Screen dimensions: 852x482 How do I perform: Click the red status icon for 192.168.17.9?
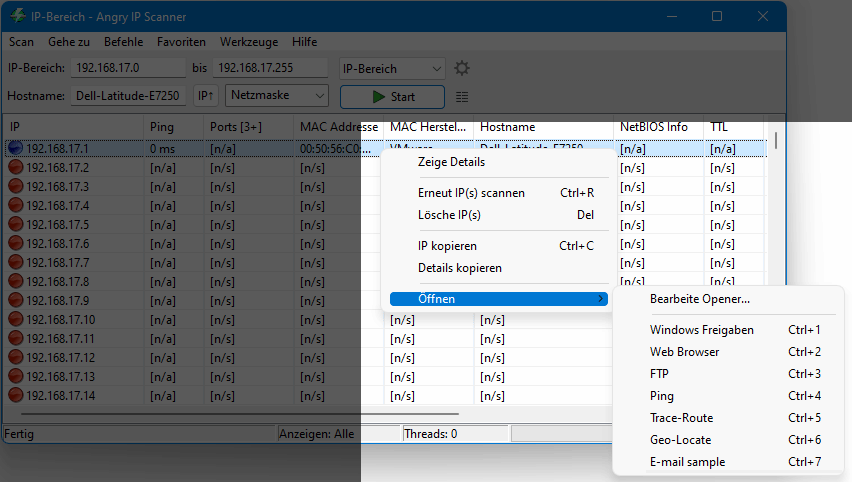pos(16,301)
